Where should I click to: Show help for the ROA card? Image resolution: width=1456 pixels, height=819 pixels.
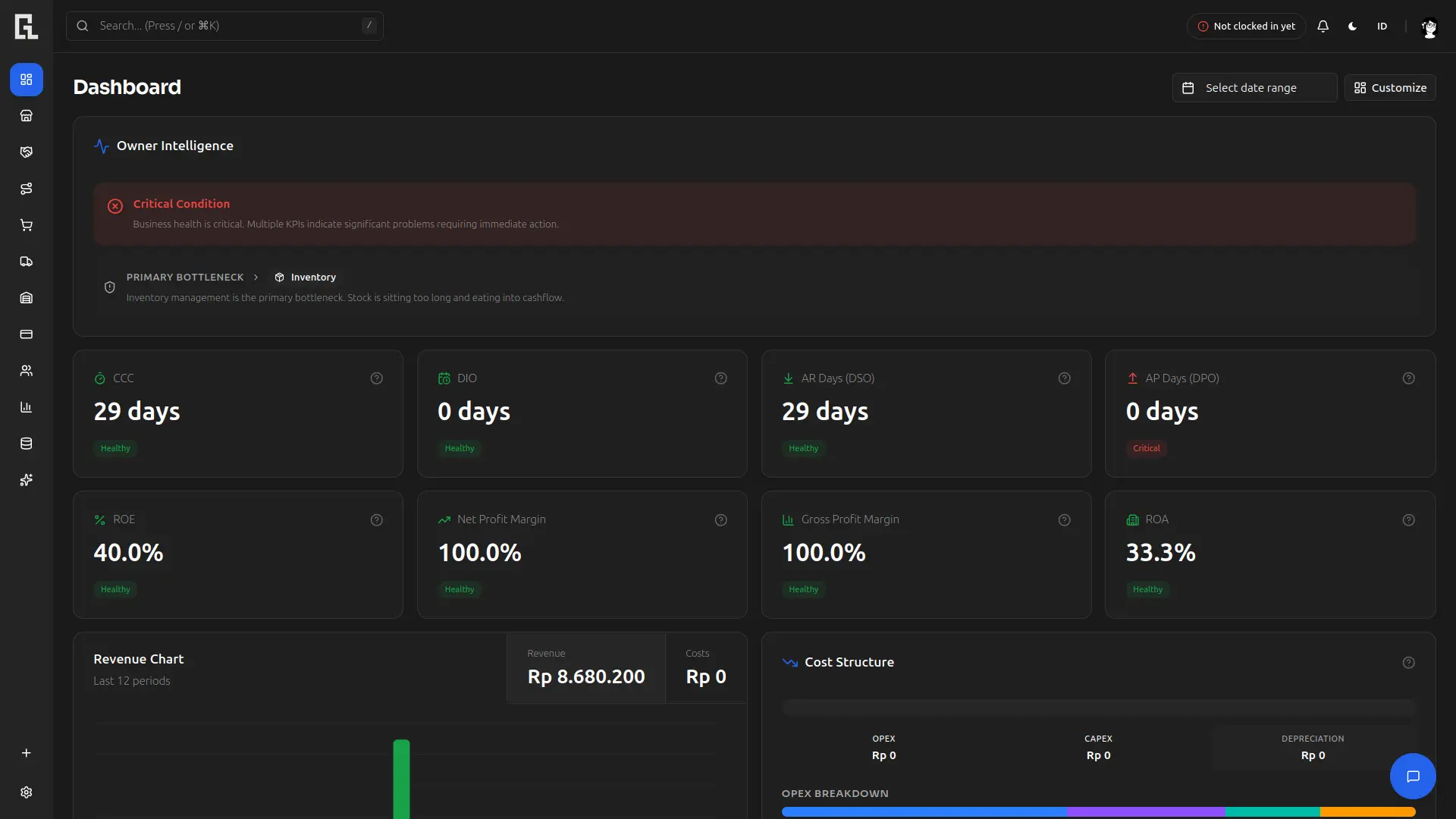[x=1409, y=520]
